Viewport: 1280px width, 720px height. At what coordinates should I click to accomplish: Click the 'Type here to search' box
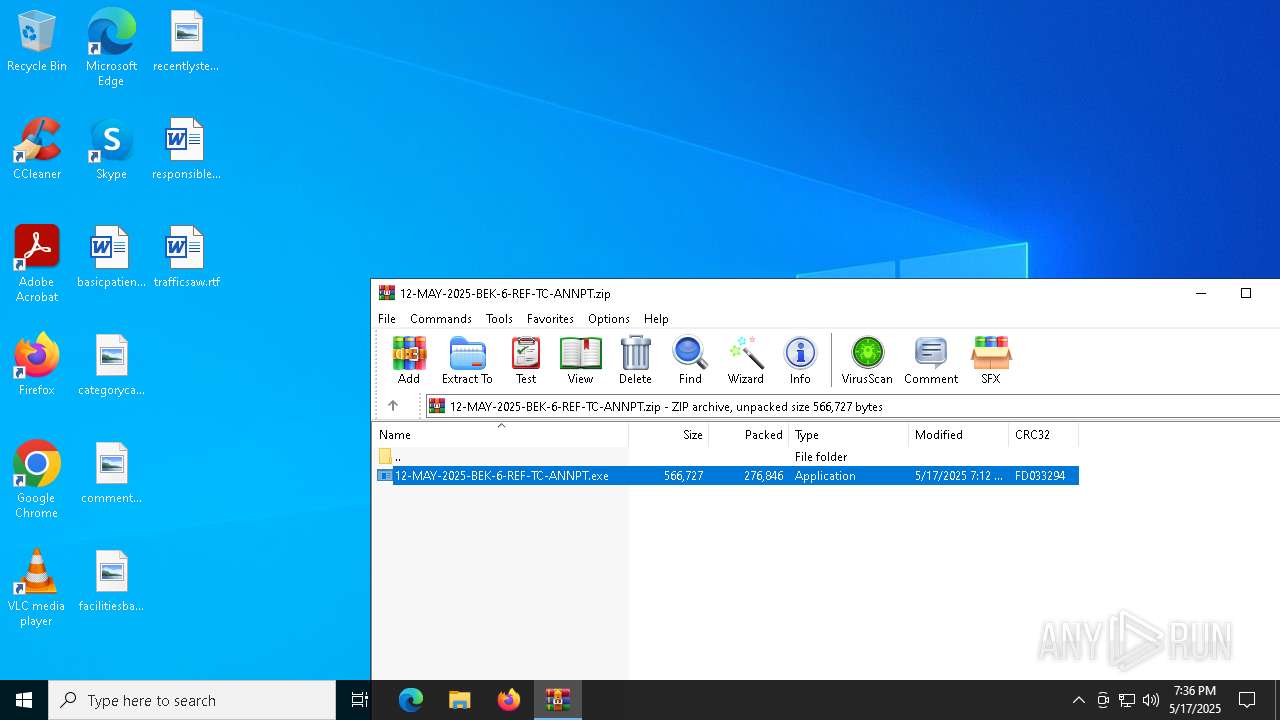192,700
